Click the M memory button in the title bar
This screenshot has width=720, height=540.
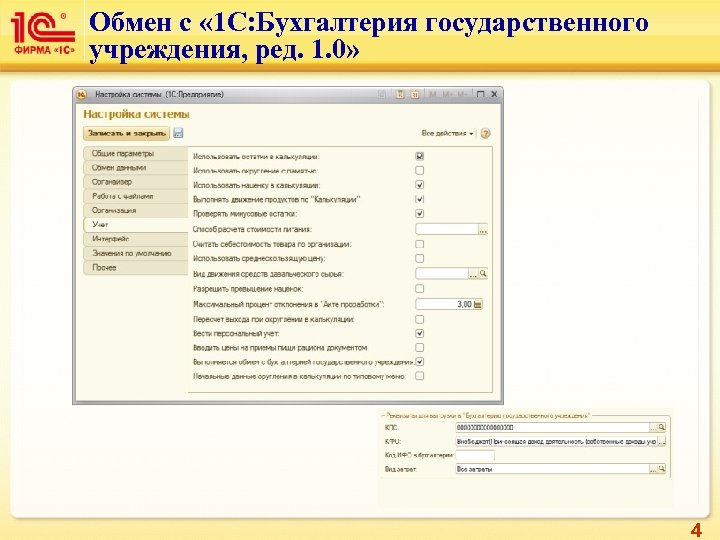(x=432, y=94)
